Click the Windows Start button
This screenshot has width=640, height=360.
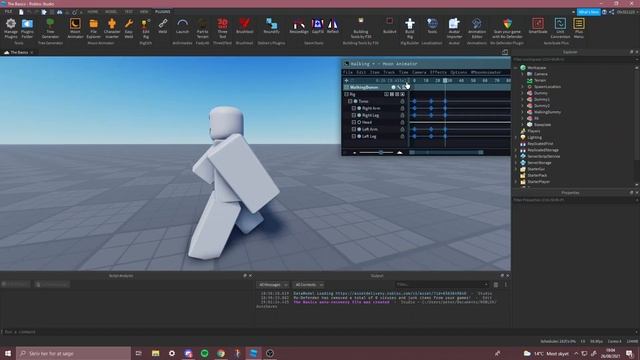[x=8, y=353]
